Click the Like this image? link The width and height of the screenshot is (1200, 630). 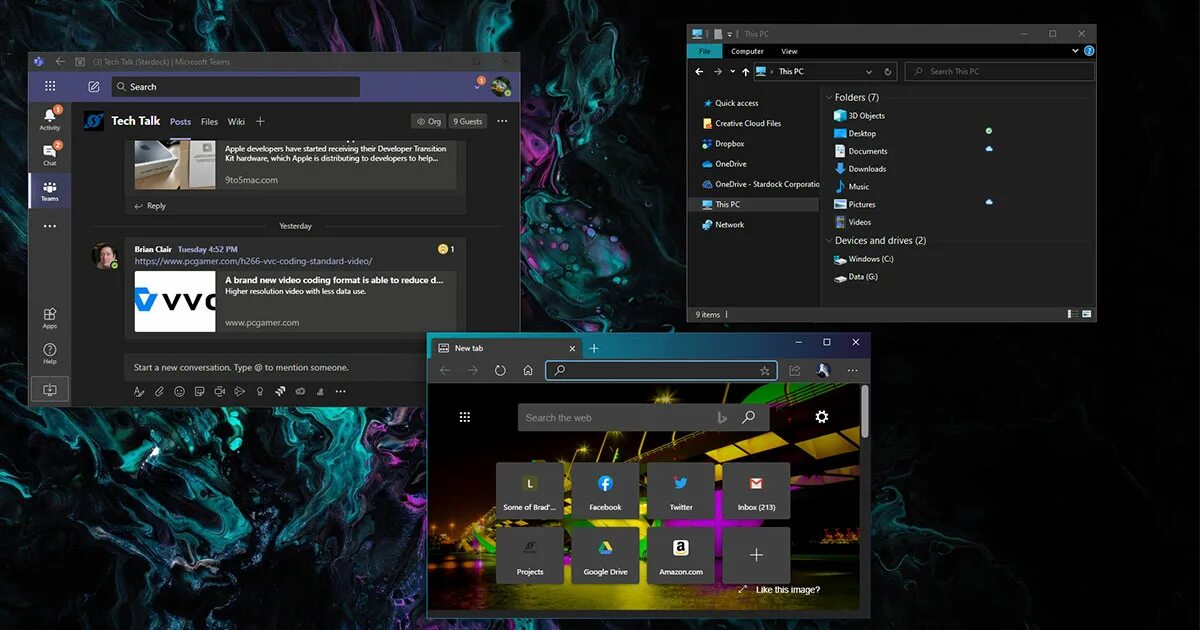tap(787, 590)
